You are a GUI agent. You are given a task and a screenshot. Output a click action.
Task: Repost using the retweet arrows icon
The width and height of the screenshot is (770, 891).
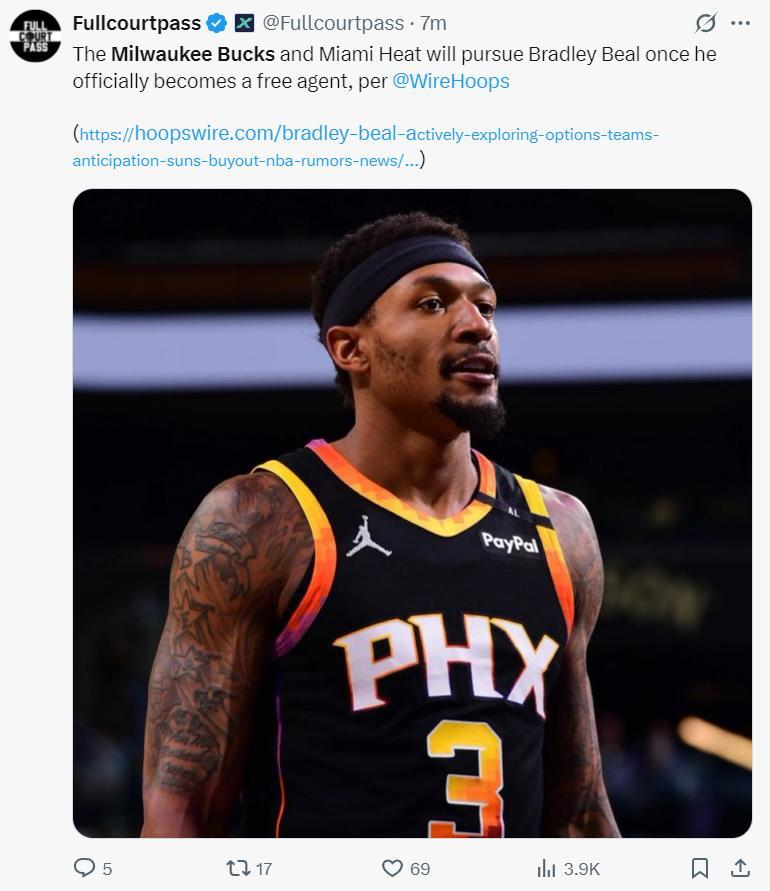(x=238, y=868)
